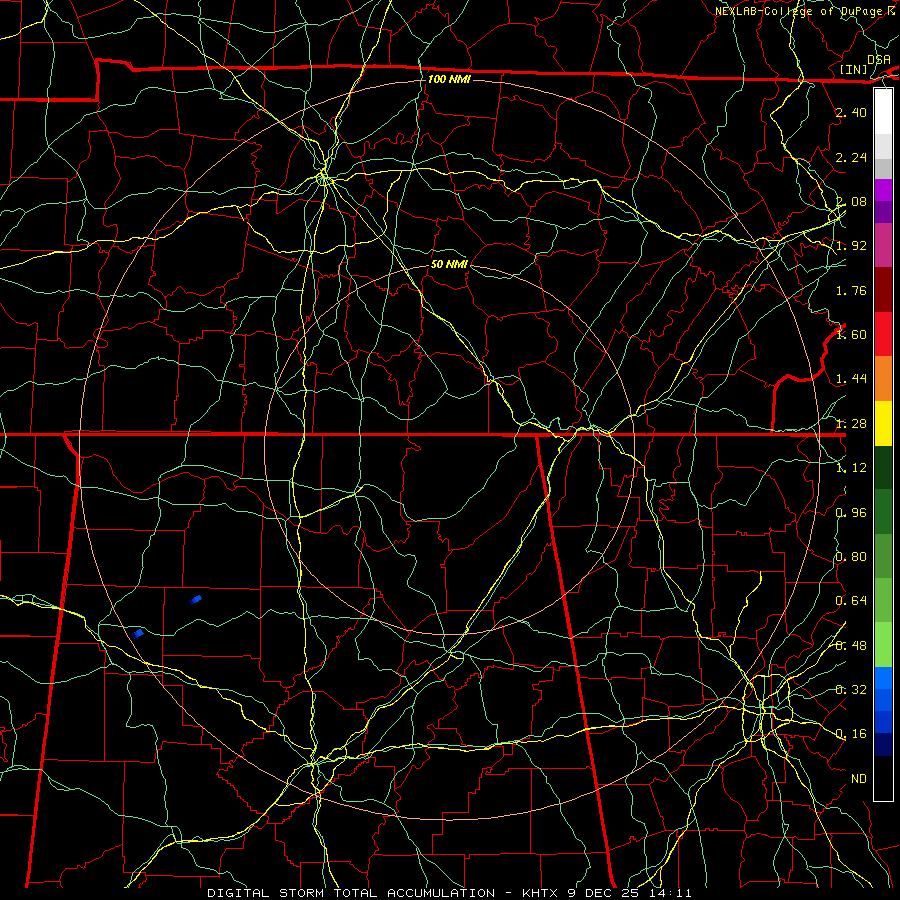Click the 0.32 legend value
900x900 pixels.
click(x=851, y=690)
